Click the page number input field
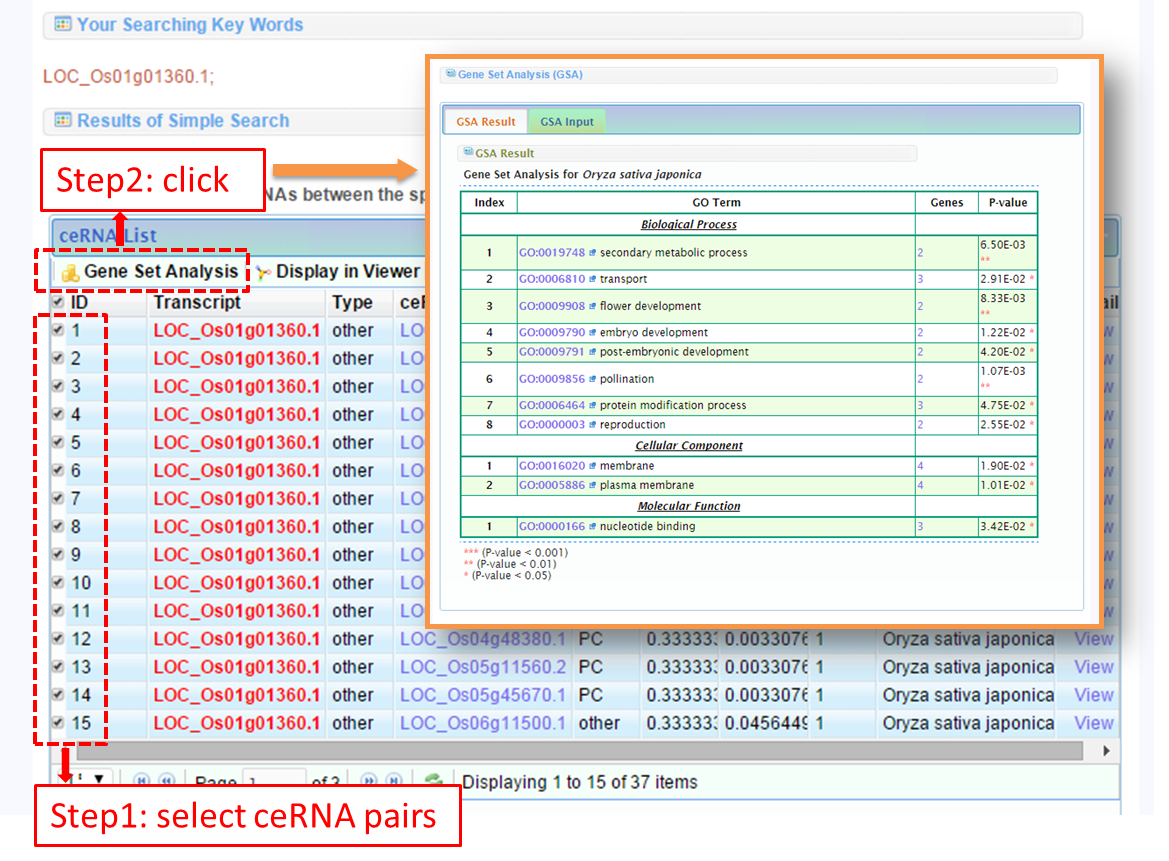 pyautogui.click(x=274, y=782)
